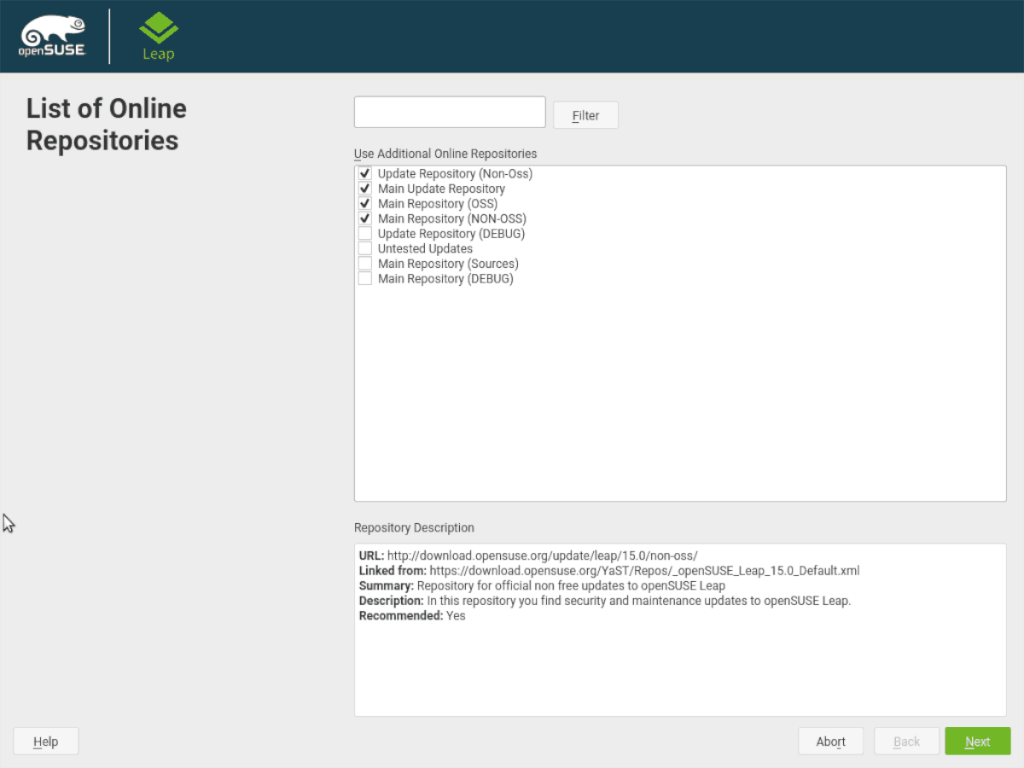1024x768 pixels.
Task: Enable the Untested Updates checkbox
Action: pyautogui.click(x=365, y=248)
